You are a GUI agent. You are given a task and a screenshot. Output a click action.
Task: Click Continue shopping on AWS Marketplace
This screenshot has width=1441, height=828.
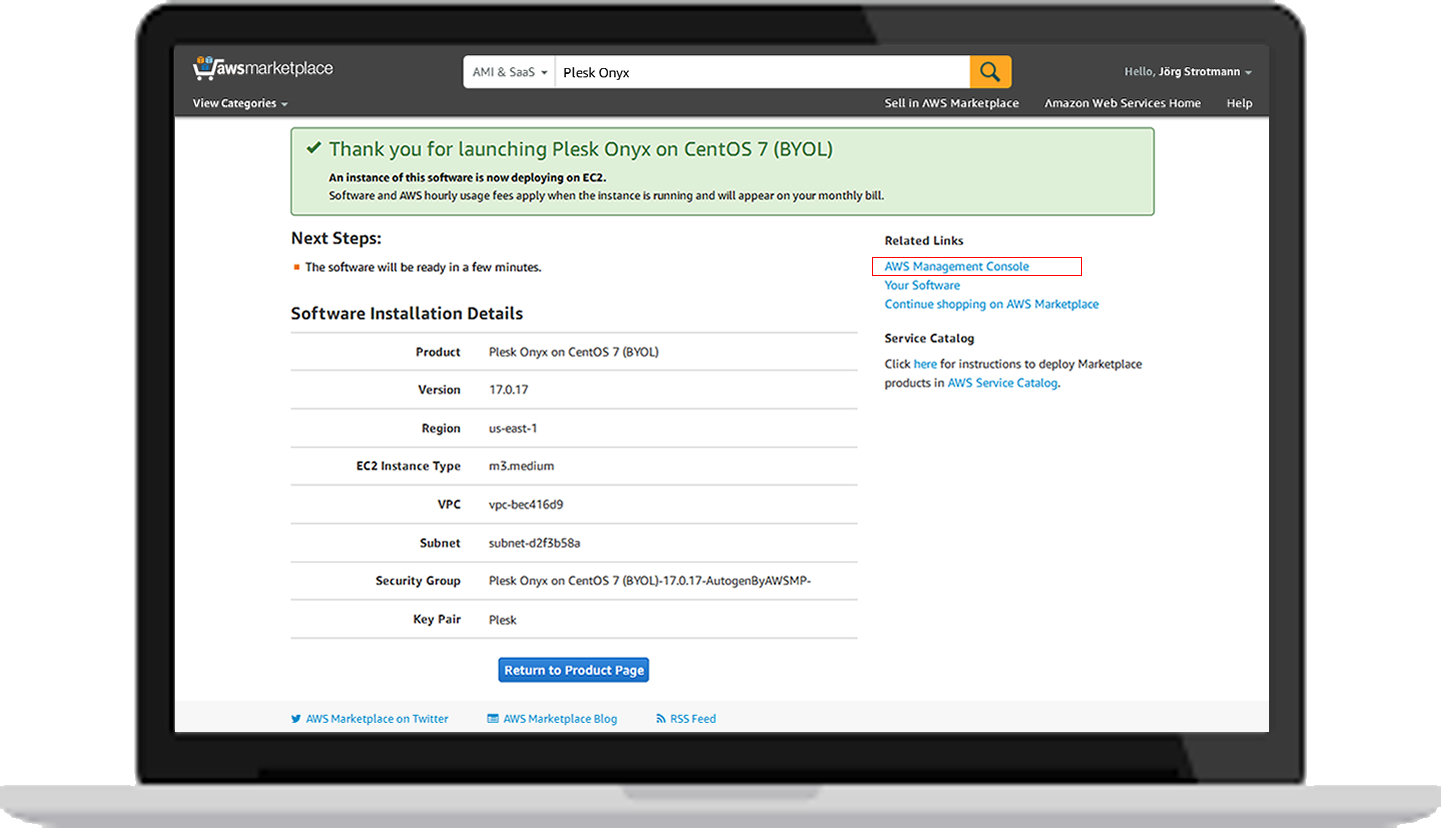click(x=991, y=304)
